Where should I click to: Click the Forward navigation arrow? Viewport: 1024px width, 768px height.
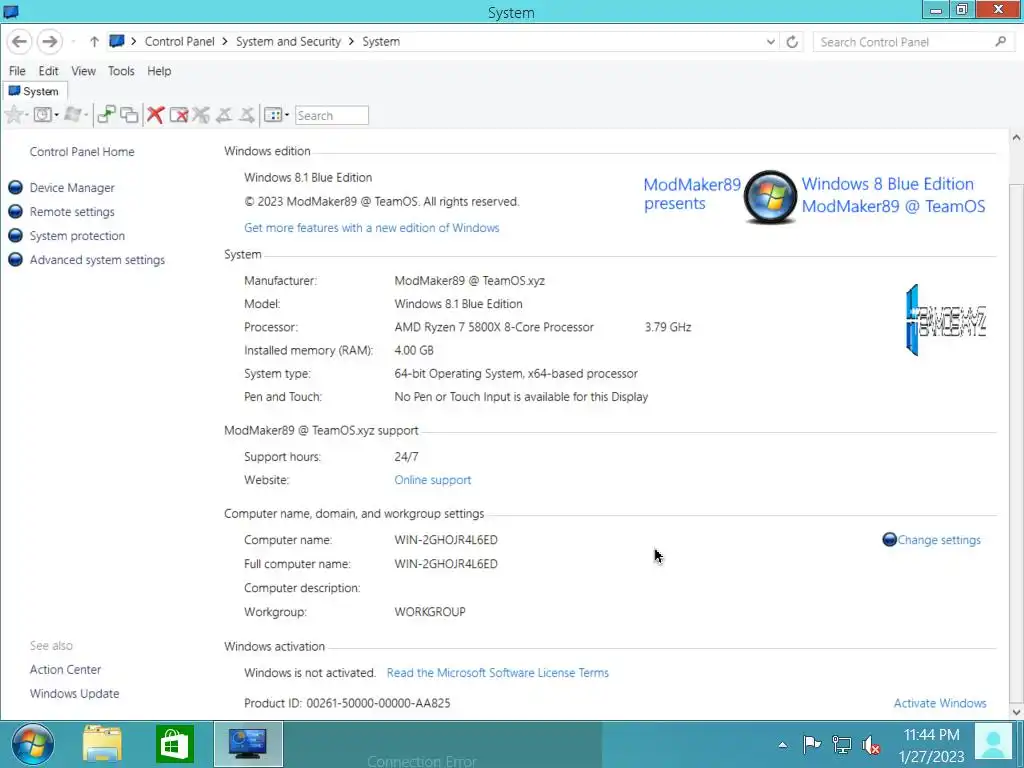point(50,42)
